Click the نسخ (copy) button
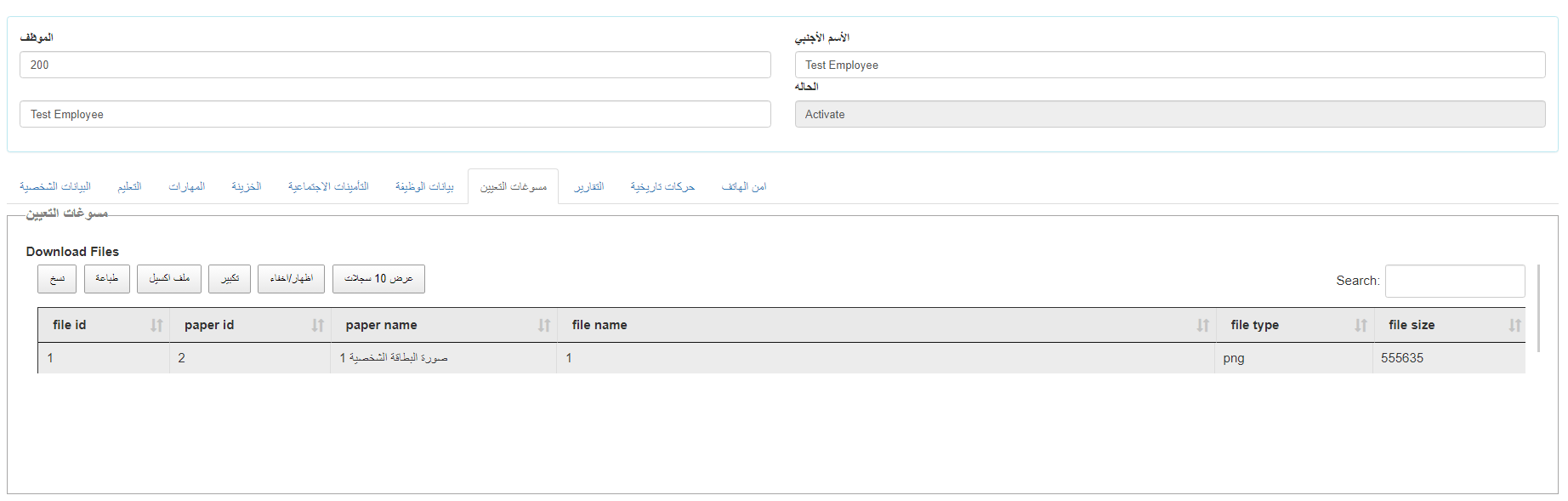Image resolution: width=1568 pixels, height=501 pixels. tap(57, 279)
